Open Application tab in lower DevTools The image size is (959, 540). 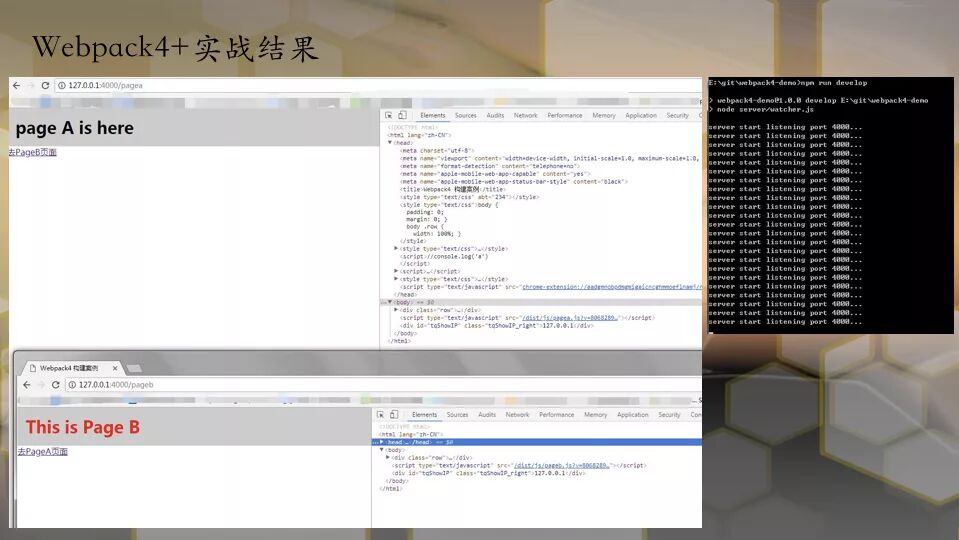[632, 415]
